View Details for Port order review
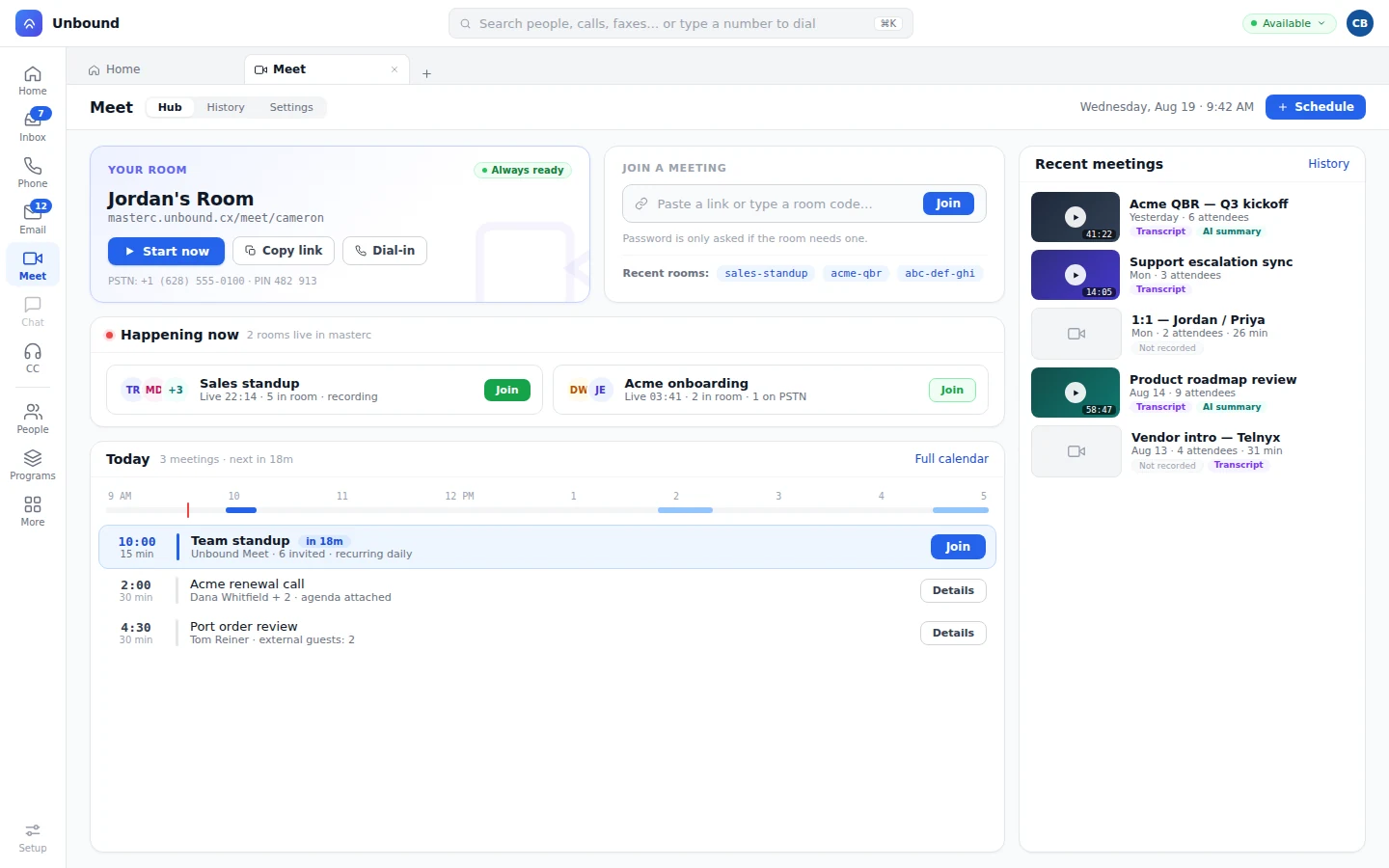The height and width of the screenshot is (868, 1389). (953, 633)
